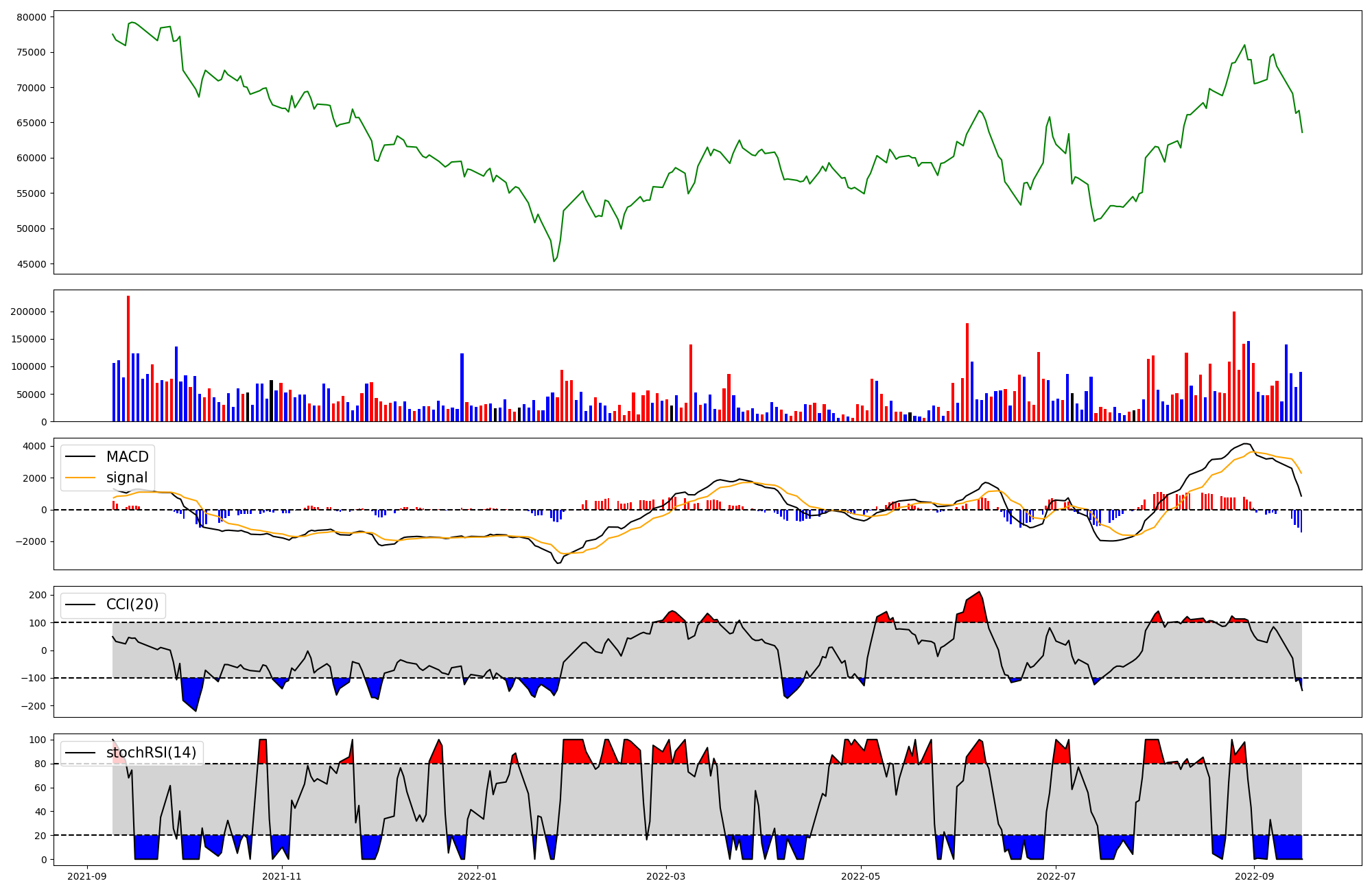Click the 45000 price axis tick label
1372x892 pixels.
tap(30, 264)
